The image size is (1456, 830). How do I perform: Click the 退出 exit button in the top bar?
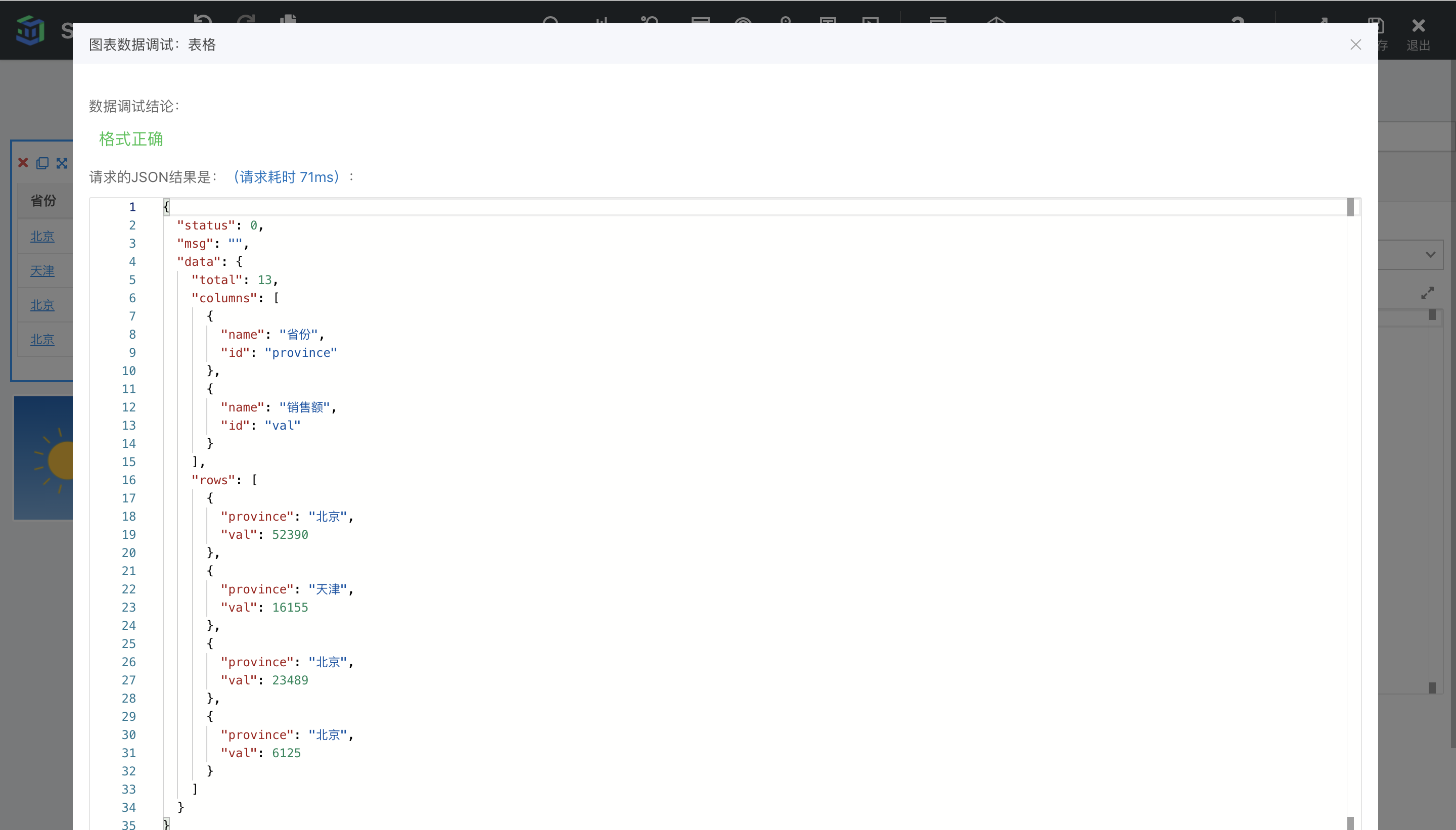1418,34
